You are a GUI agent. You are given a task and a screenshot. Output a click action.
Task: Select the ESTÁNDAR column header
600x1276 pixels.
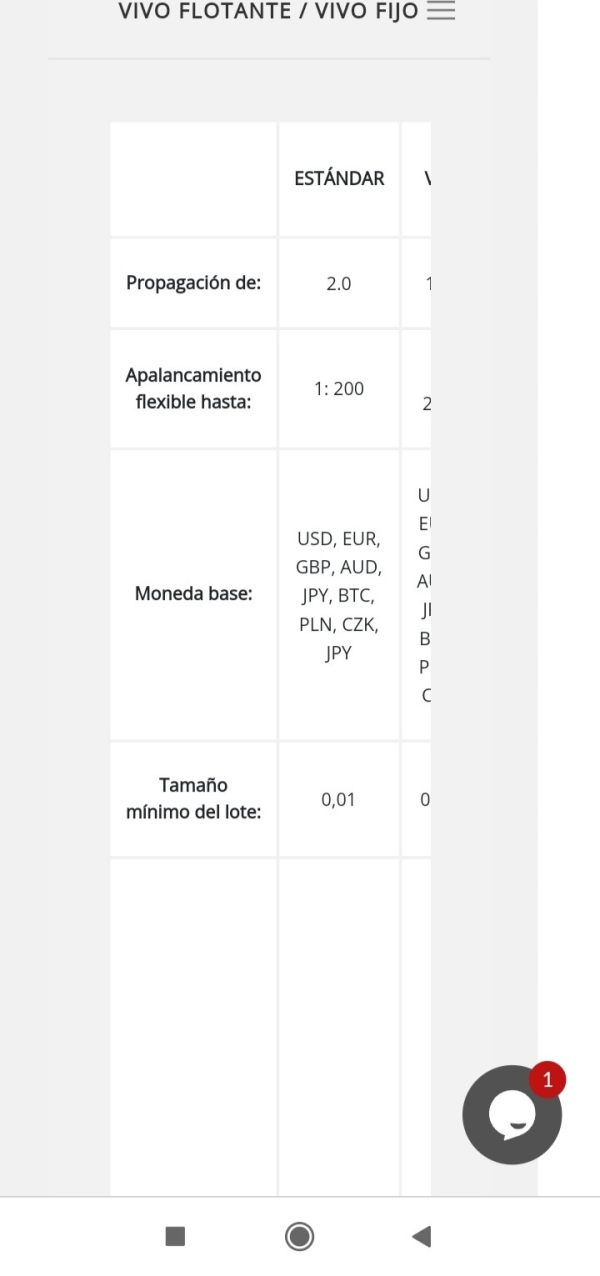click(339, 179)
